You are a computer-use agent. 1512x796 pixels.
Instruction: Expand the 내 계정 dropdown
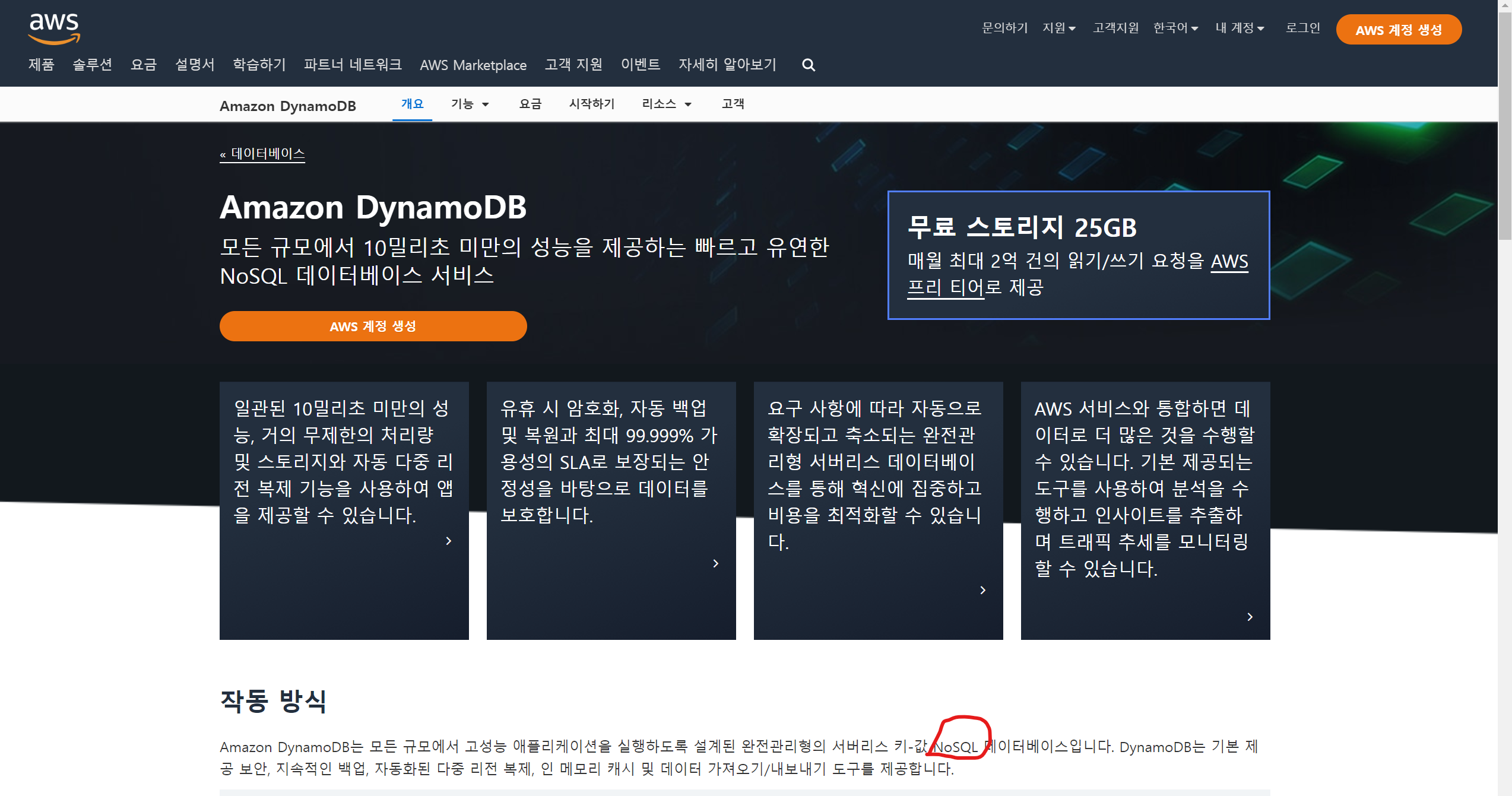tap(1240, 28)
